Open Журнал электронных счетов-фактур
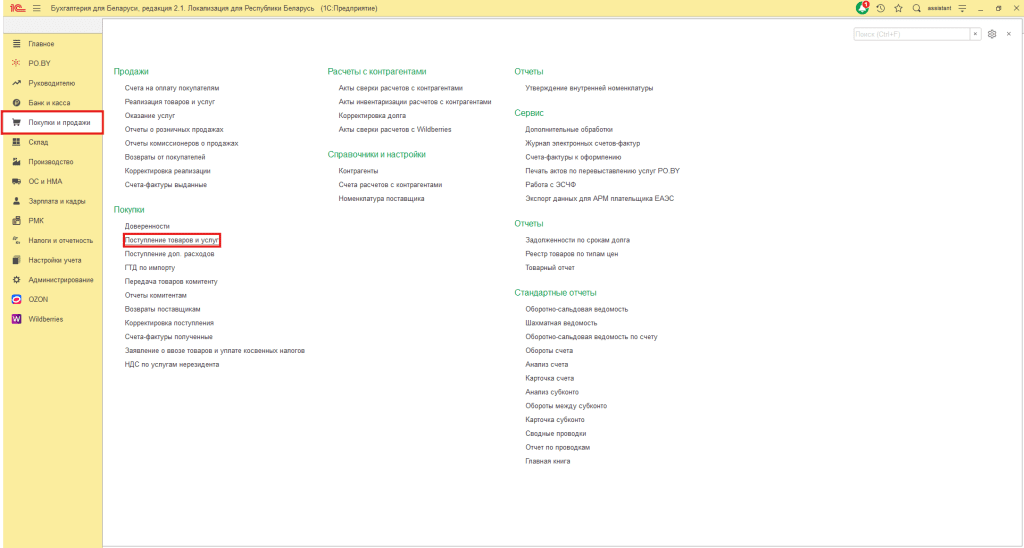This screenshot has height=548, width=1024. 583,143
